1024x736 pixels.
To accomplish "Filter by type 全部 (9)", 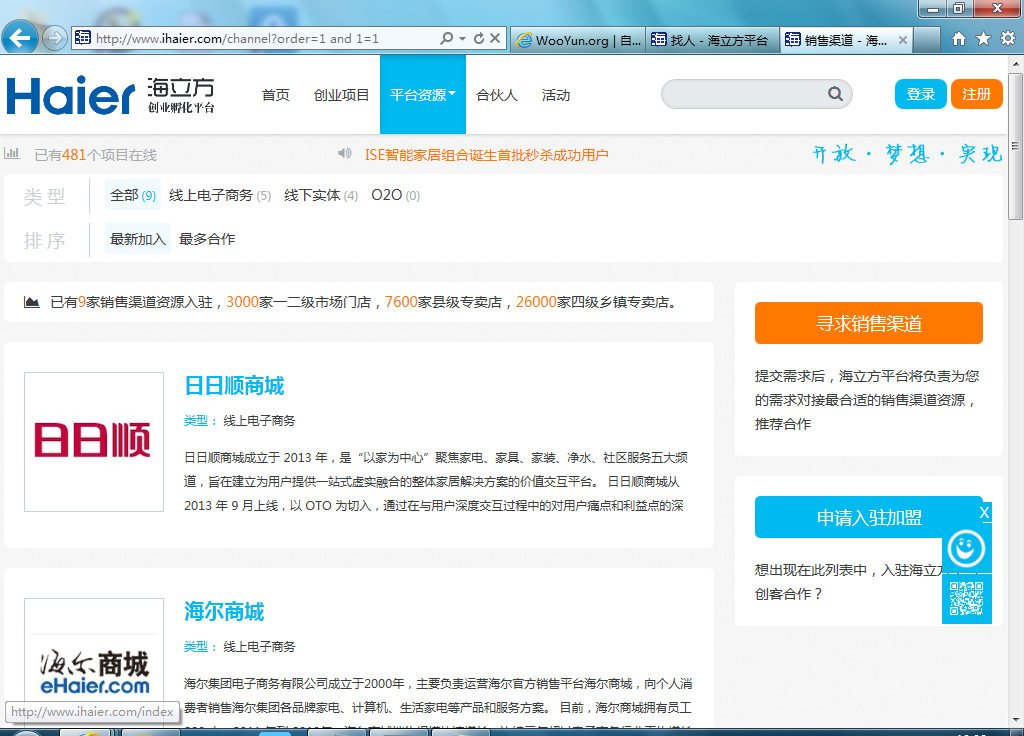I will click(x=133, y=195).
